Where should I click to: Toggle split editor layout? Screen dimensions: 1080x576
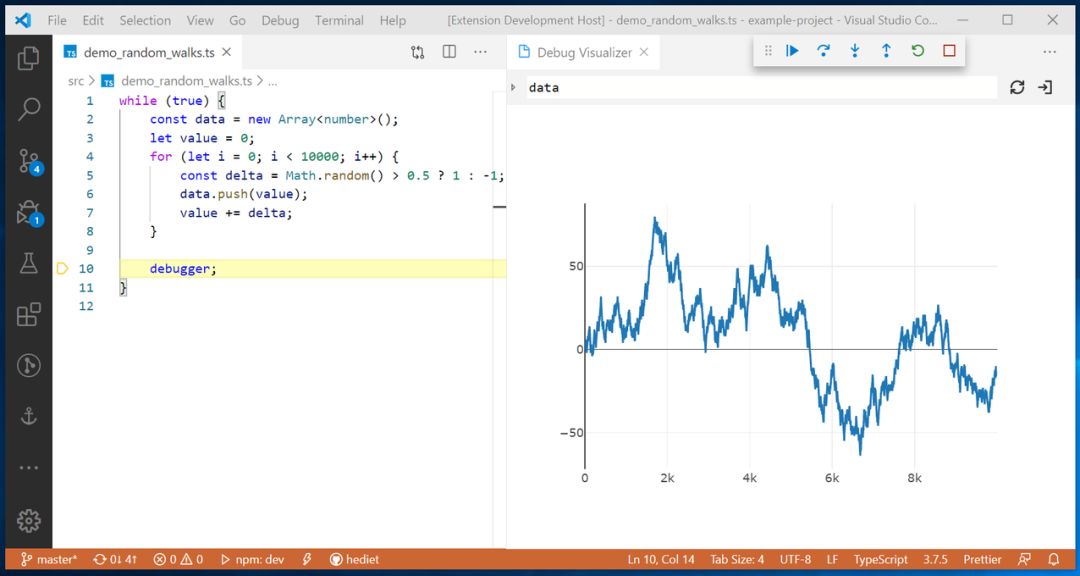[x=449, y=52]
